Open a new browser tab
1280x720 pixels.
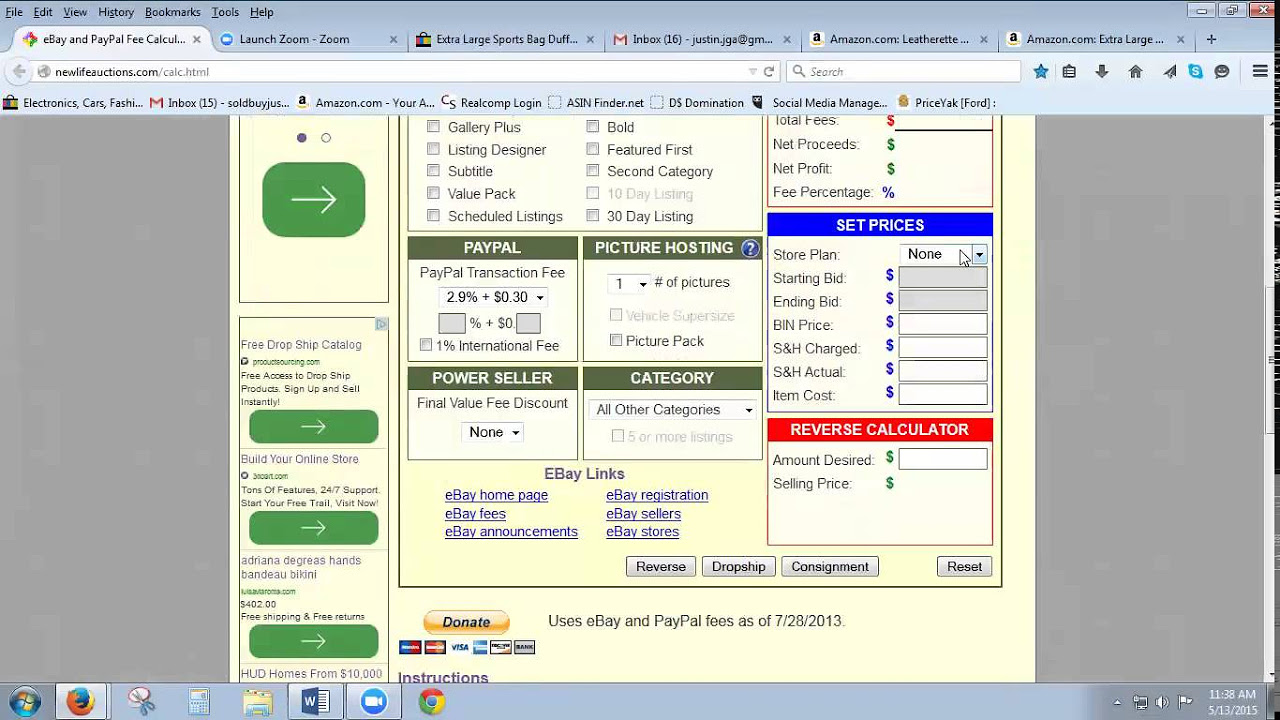(x=1211, y=39)
